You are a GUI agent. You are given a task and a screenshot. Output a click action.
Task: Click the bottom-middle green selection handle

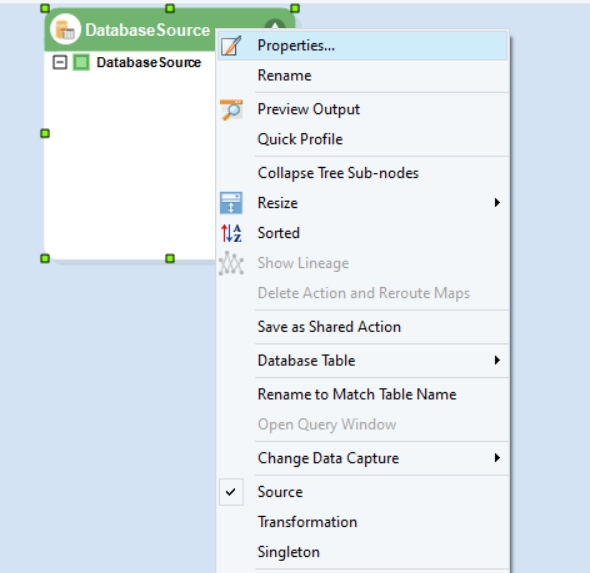pos(170,258)
